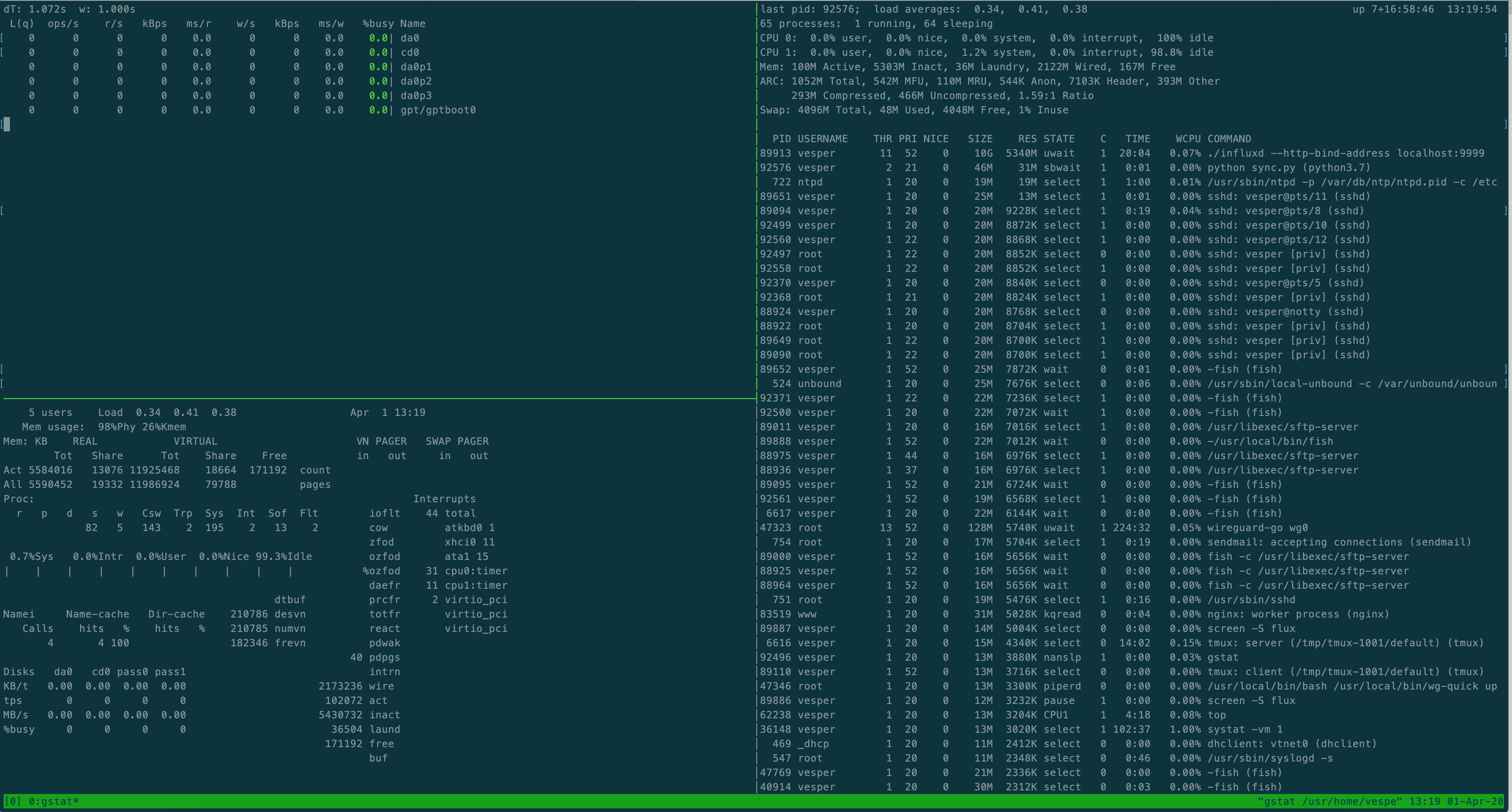The width and height of the screenshot is (1512, 812).
Task: Click the gstat cursor block in left pane
Action: pyautogui.click(x=6, y=124)
